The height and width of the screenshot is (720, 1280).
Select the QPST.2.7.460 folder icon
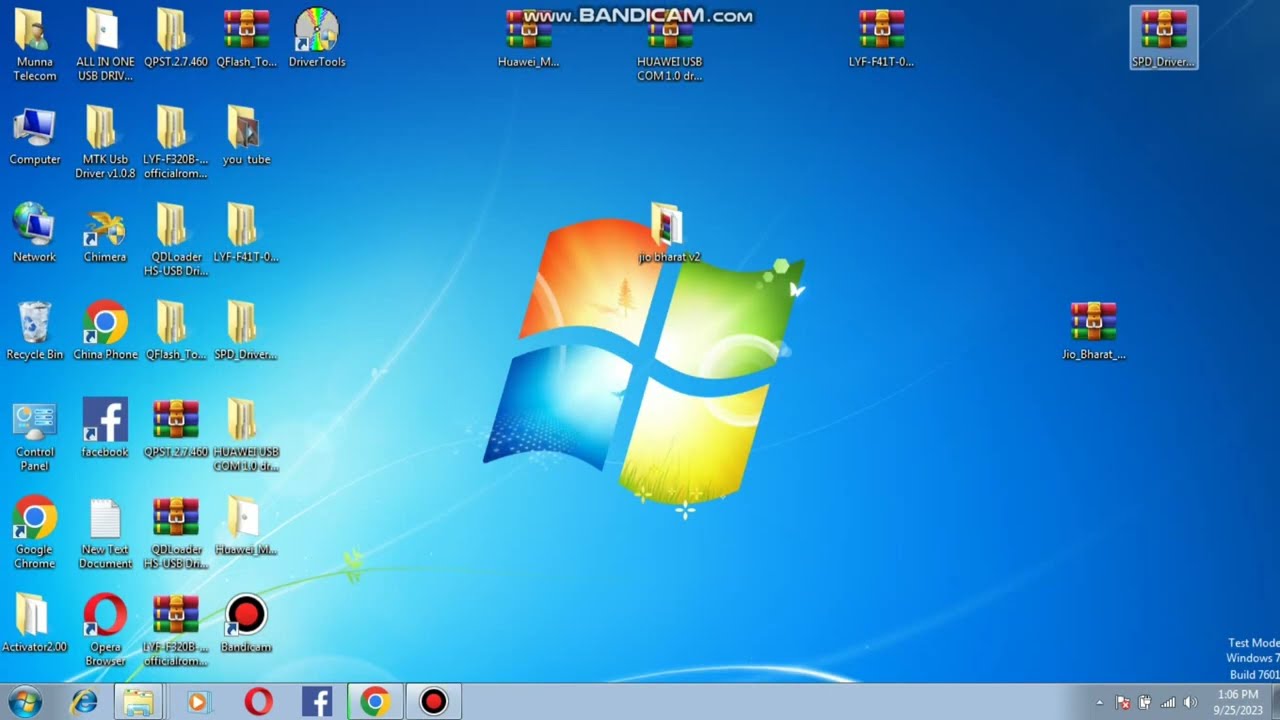176,39
